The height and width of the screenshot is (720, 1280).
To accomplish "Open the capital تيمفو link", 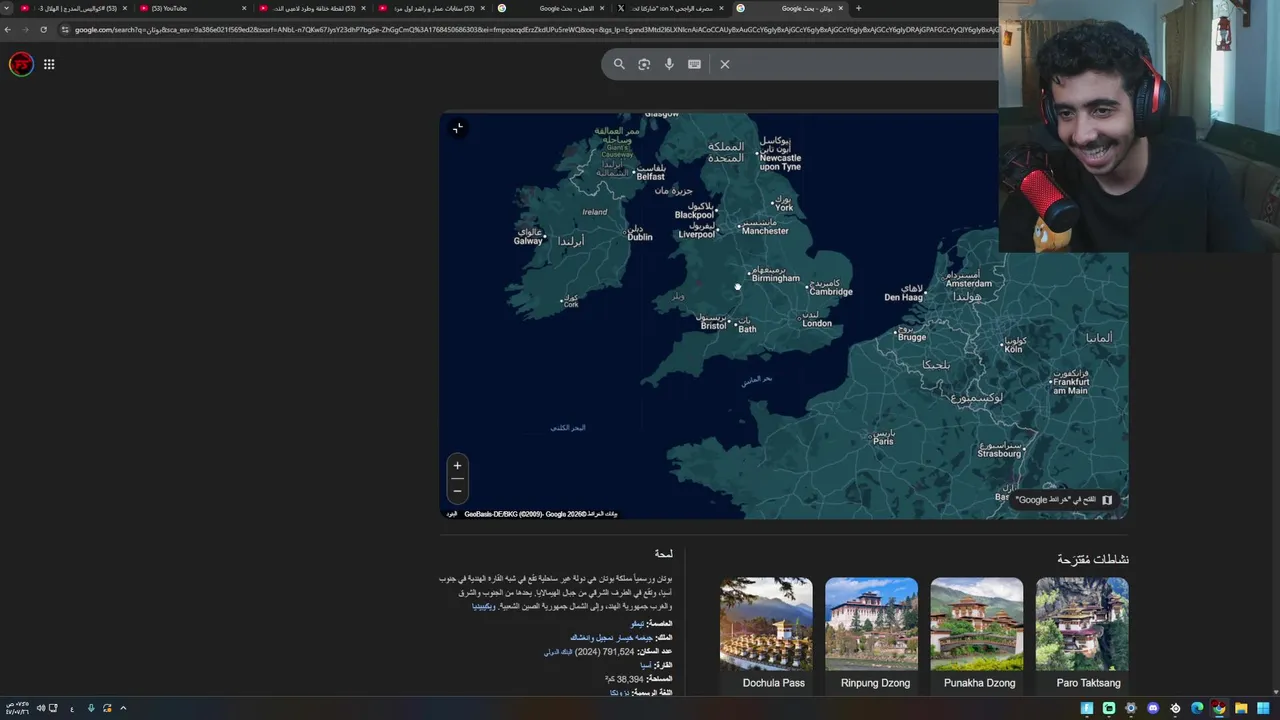I will (x=637, y=623).
